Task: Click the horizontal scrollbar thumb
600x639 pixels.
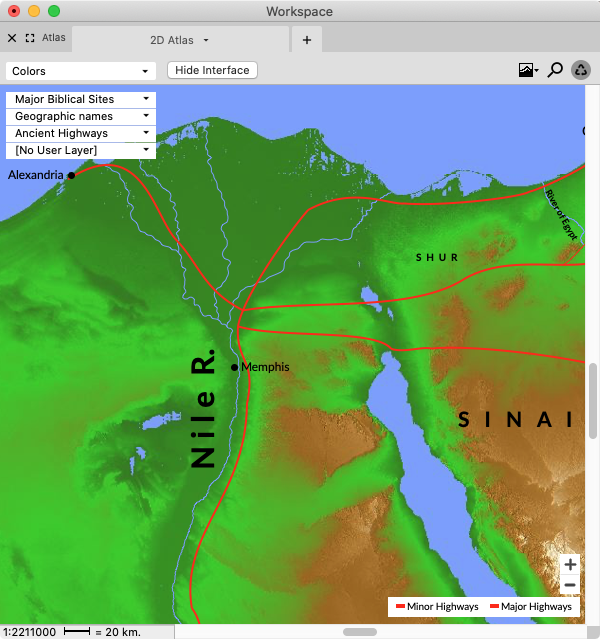Action: (x=360, y=632)
